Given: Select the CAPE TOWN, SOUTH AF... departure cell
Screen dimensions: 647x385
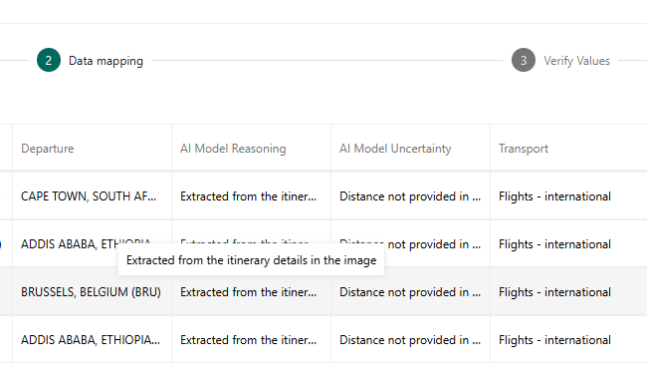Looking at the screenshot, I should click(x=92, y=196).
